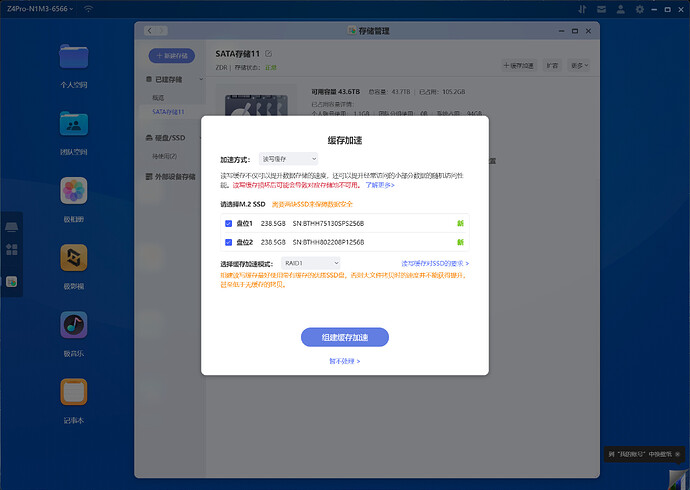Image resolution: width=690 pixels, height=490 pixels.
Task: Uncheck the 盘位1 SSD checkbox
Action: [229, 224]
